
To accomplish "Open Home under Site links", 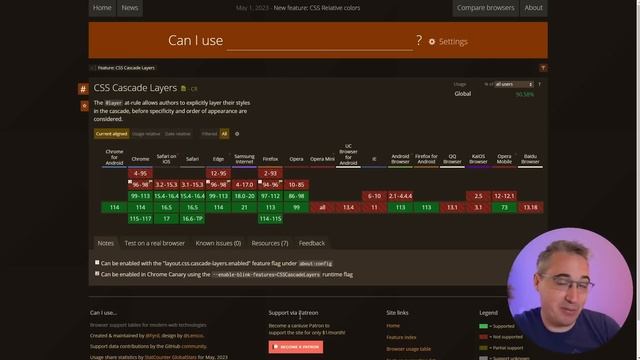I will [x=393, y=326].
